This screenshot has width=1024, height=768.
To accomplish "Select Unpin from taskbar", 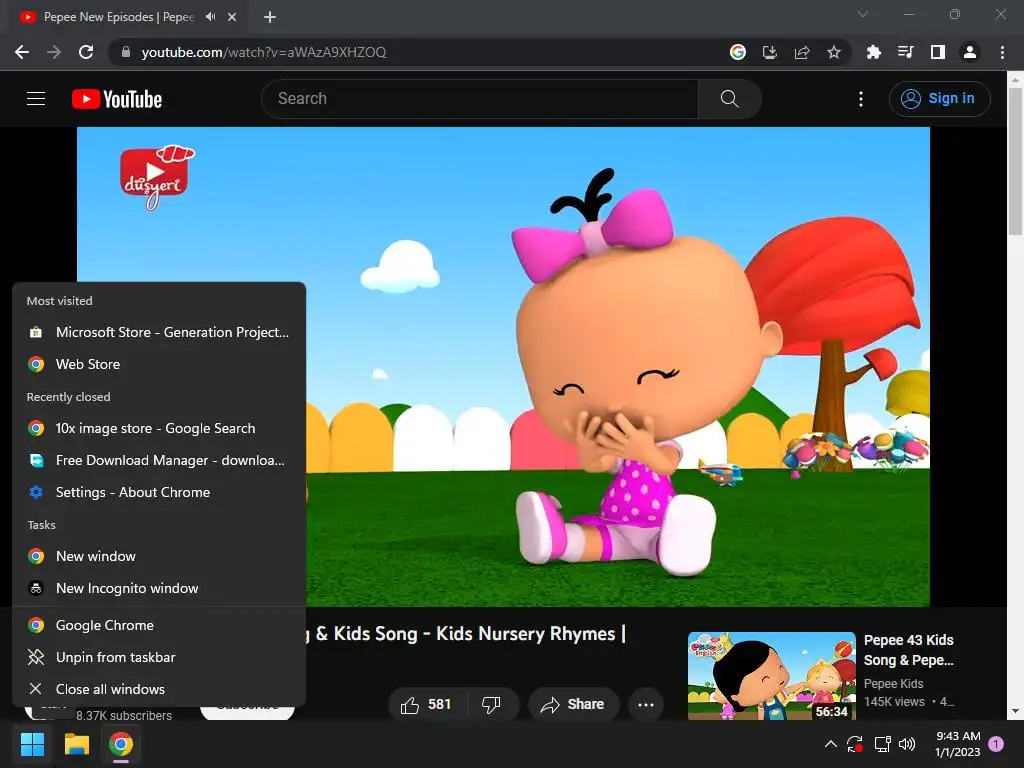I will click(x=159, y=658).
